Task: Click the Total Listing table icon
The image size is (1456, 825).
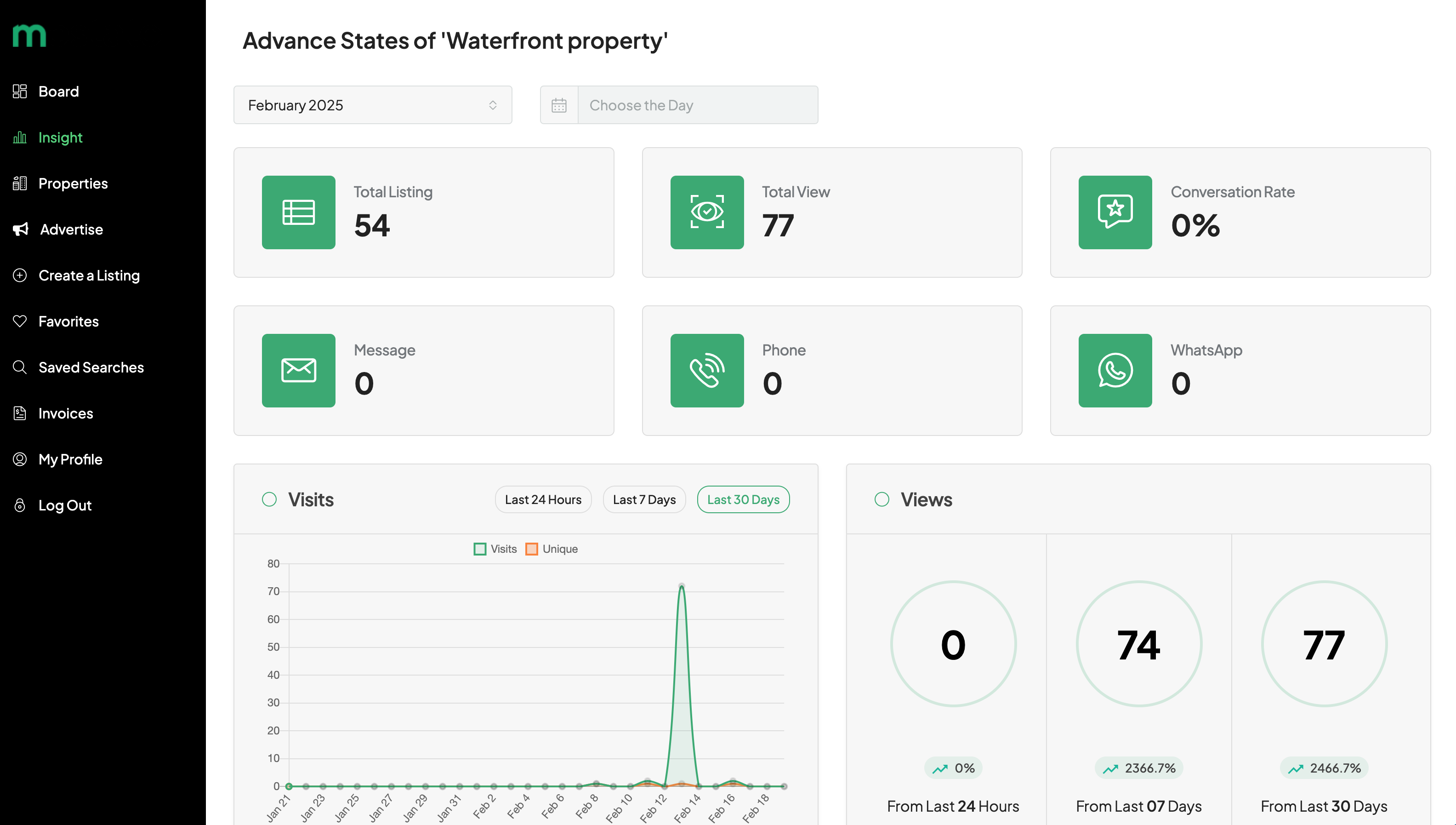Action: click(x=298, y=212)
